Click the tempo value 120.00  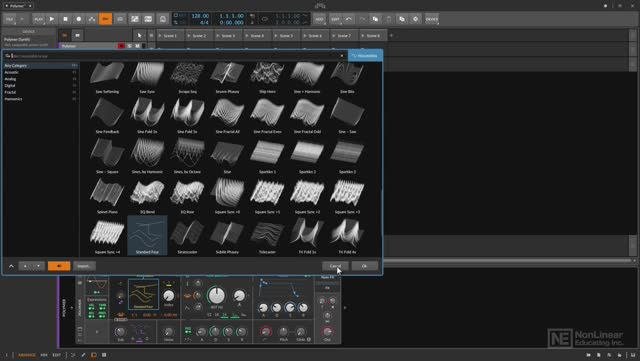tap(200, 16)
